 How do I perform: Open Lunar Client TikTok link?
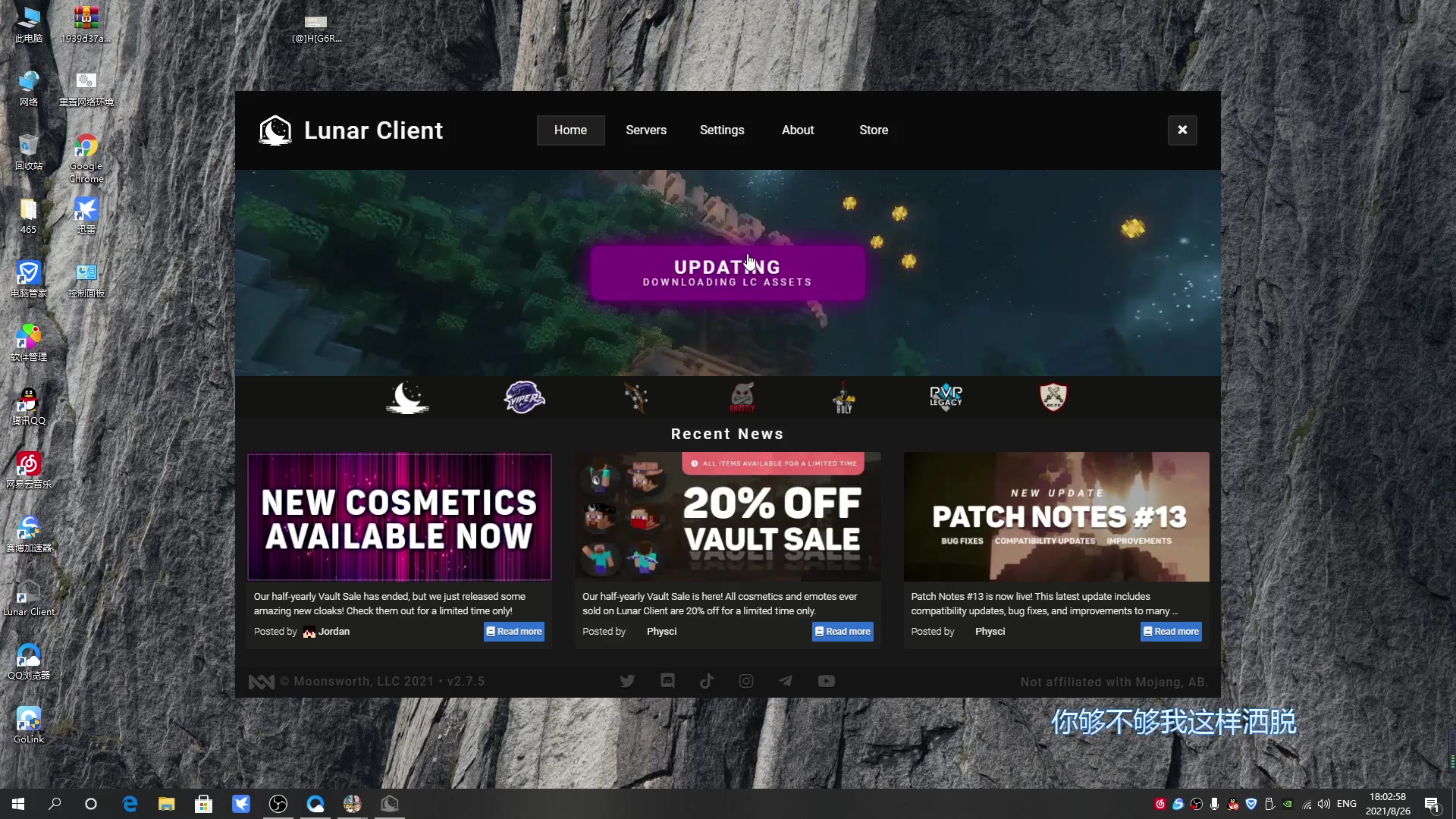tap(707, 681)
